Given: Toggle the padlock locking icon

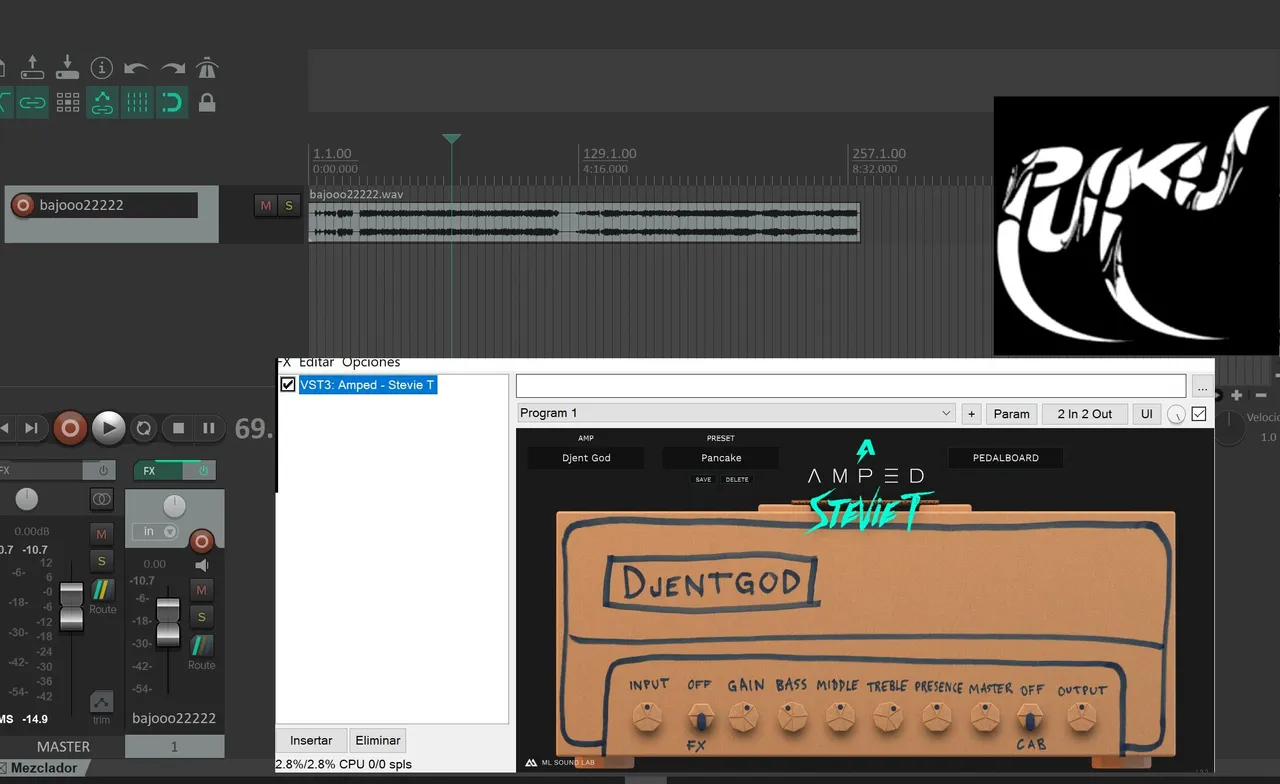Looking at the screenshot, I should coord(207,102).
